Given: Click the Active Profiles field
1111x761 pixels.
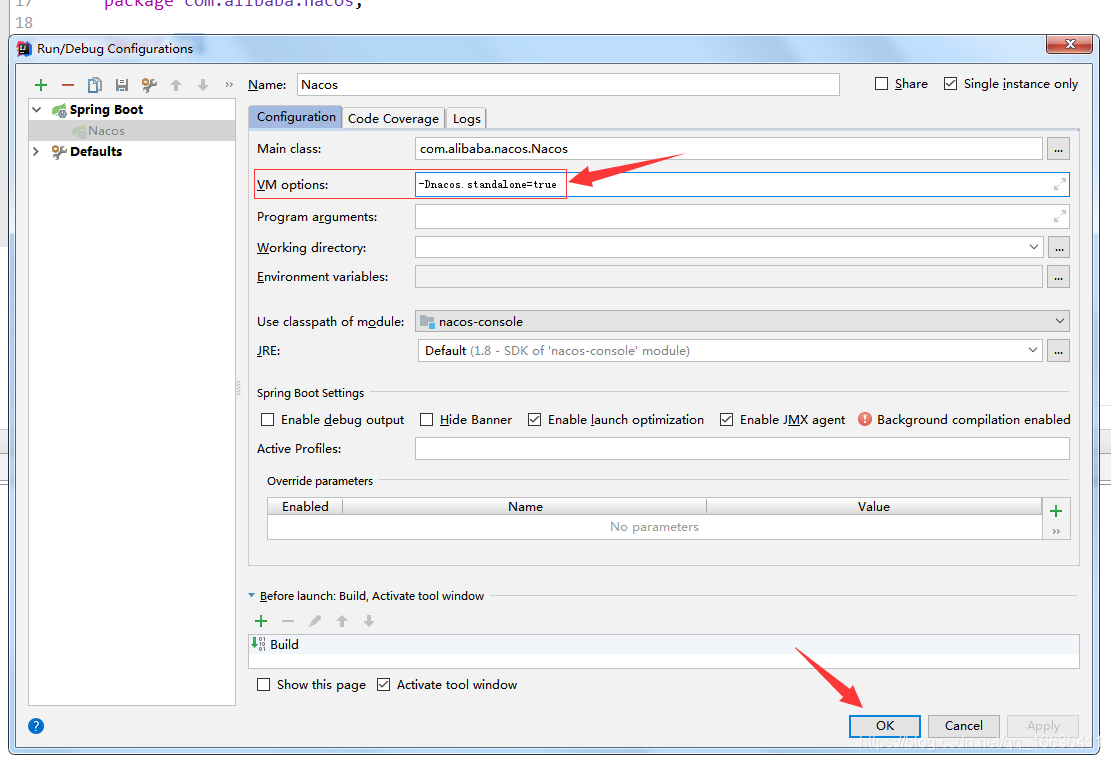Looking at the screenshot, I should pos(742,449).
